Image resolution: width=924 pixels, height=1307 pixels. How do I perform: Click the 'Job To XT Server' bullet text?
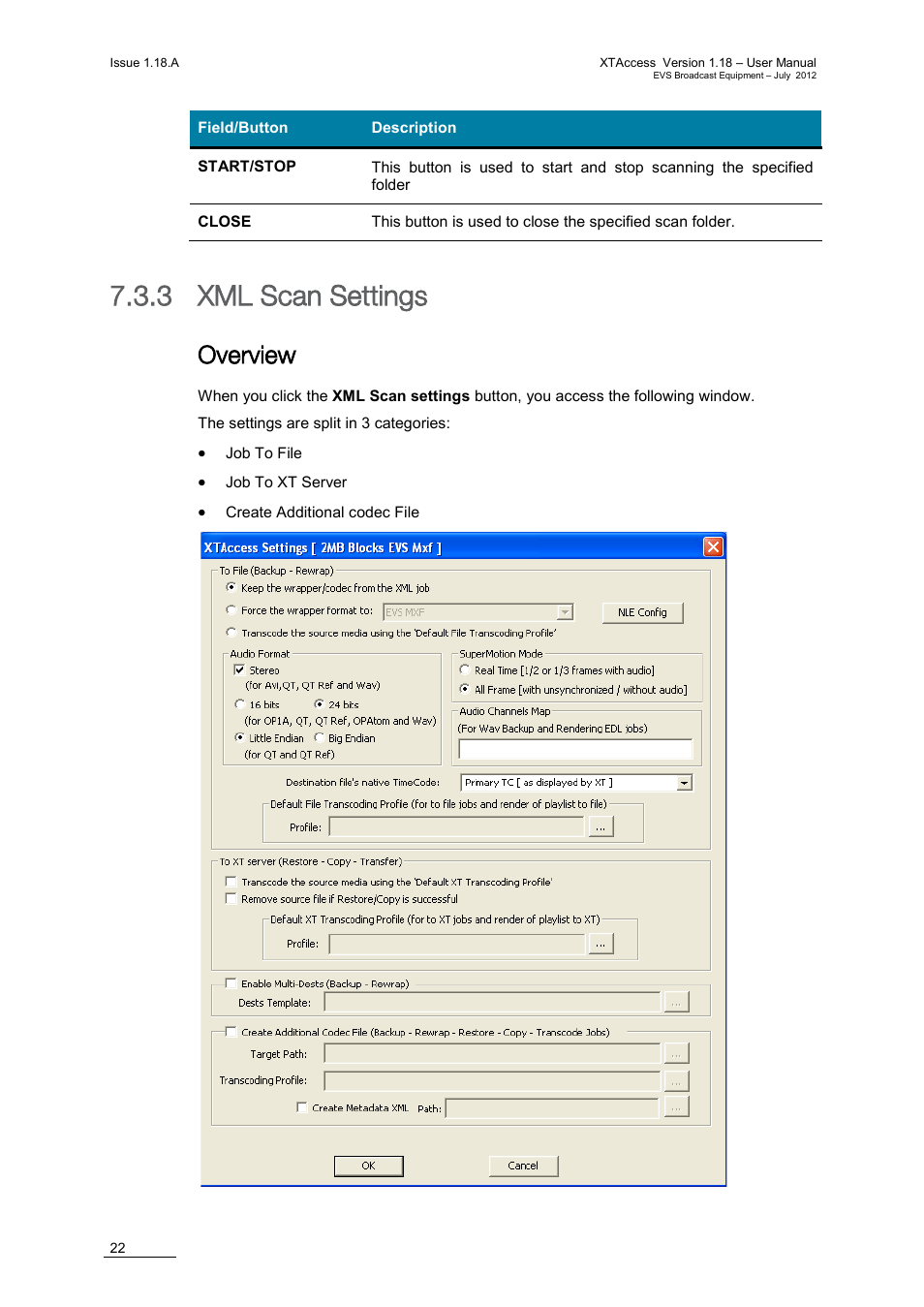click(286, 482)
